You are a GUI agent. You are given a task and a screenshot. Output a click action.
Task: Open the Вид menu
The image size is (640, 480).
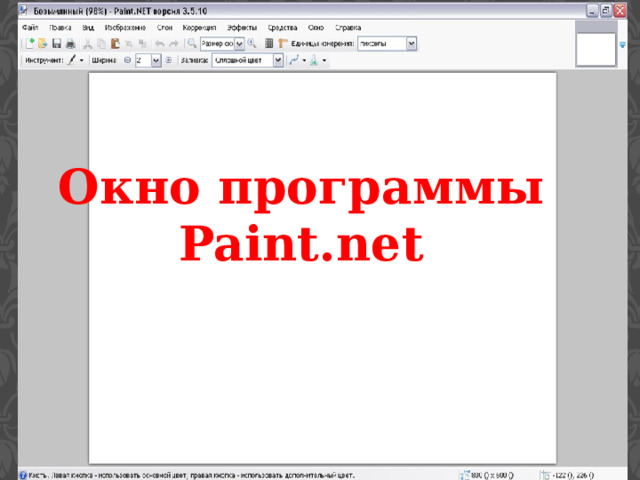[88, 28]
